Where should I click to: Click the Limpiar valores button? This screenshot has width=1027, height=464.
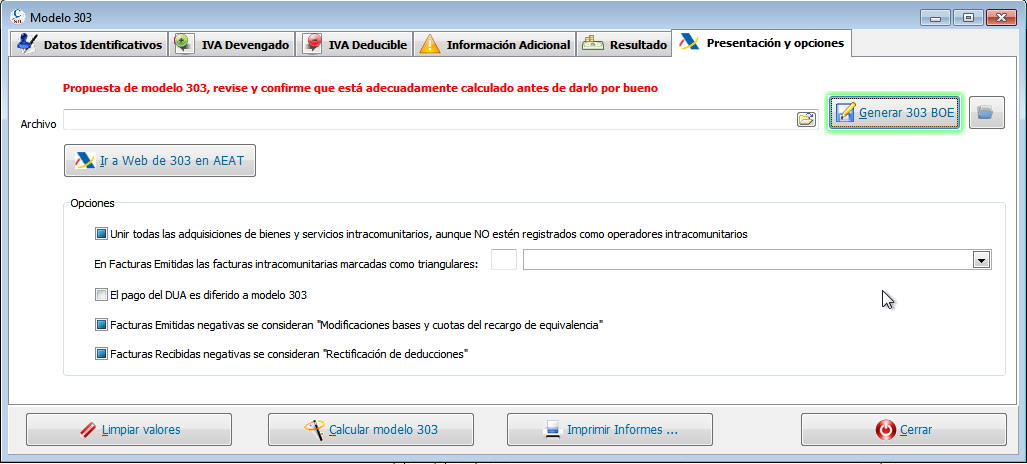[x=129, y=430]
